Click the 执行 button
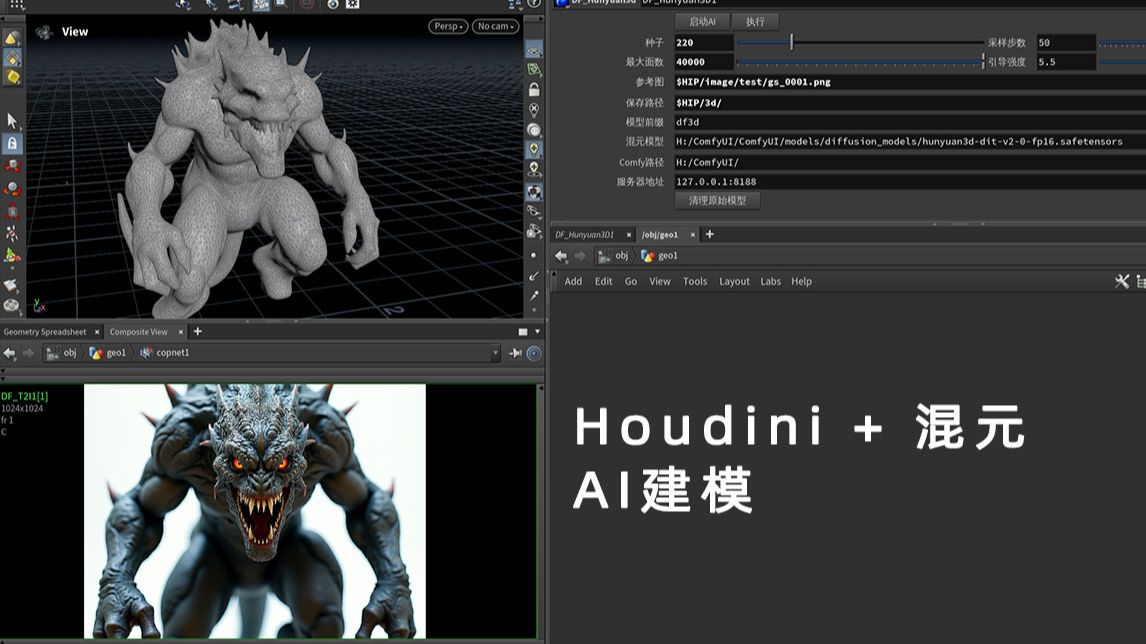Screen dimensions: 1146x644 [x=755, y=22]
